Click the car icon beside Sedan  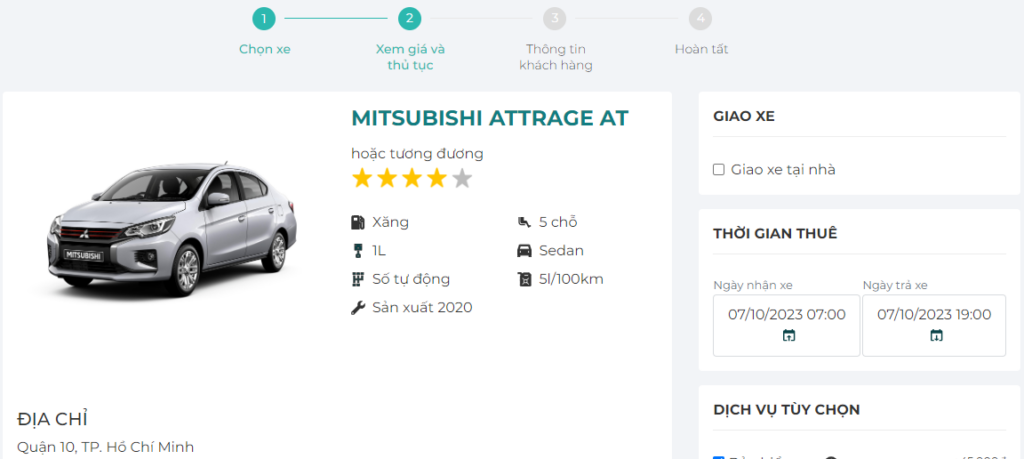524,250
